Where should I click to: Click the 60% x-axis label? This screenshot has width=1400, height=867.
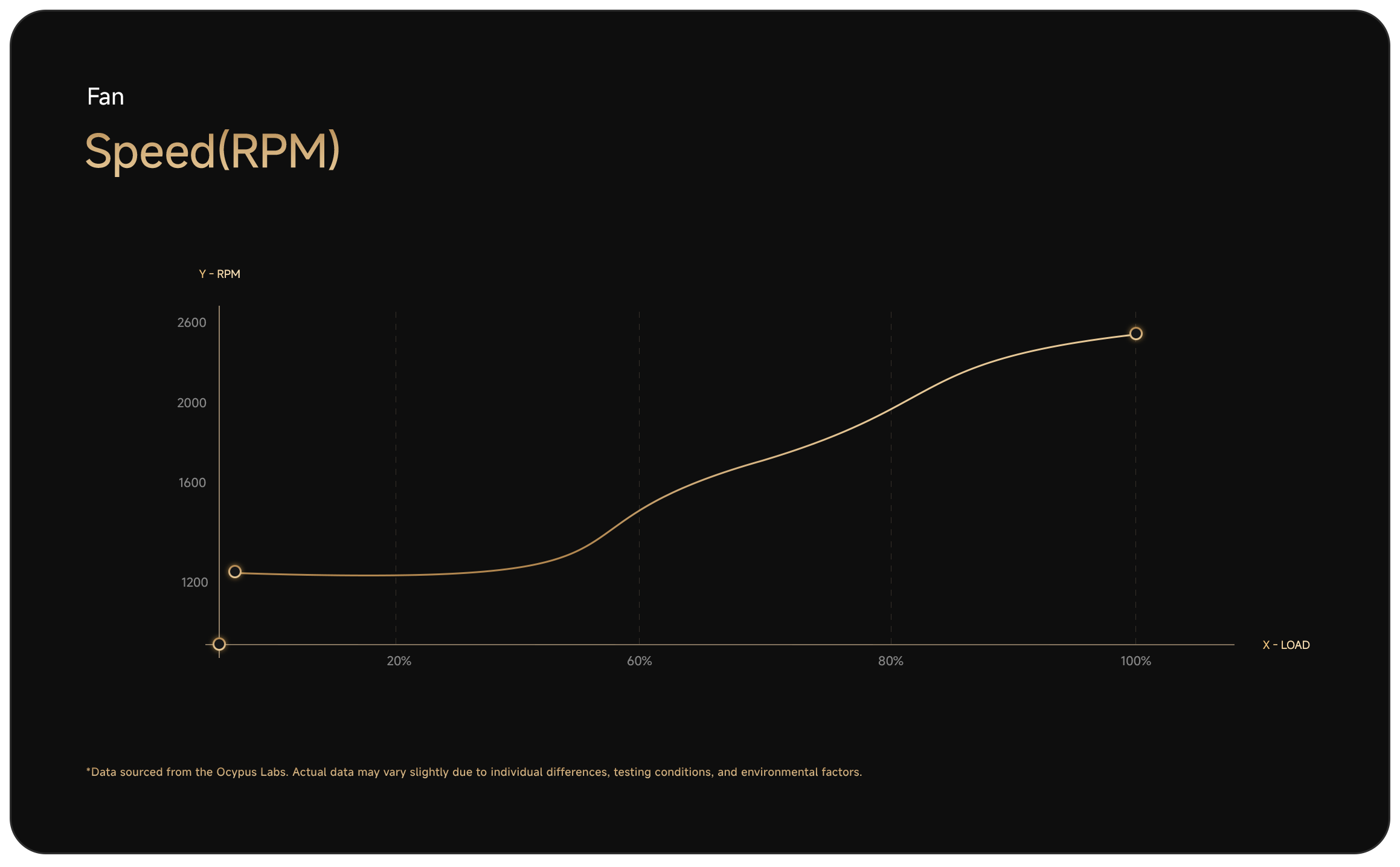[639, 661]
